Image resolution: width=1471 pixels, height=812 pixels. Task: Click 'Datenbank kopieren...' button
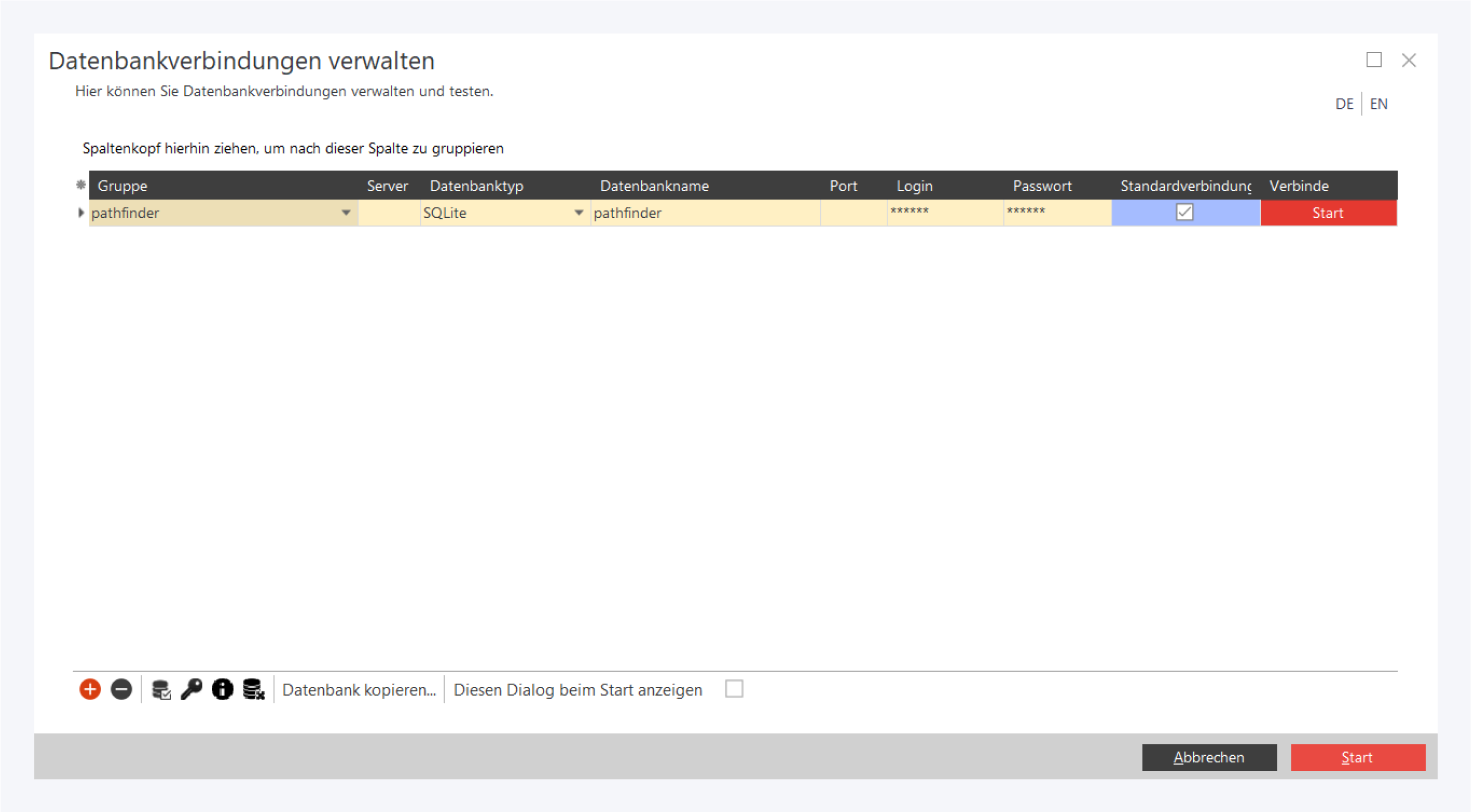[359, 690]
